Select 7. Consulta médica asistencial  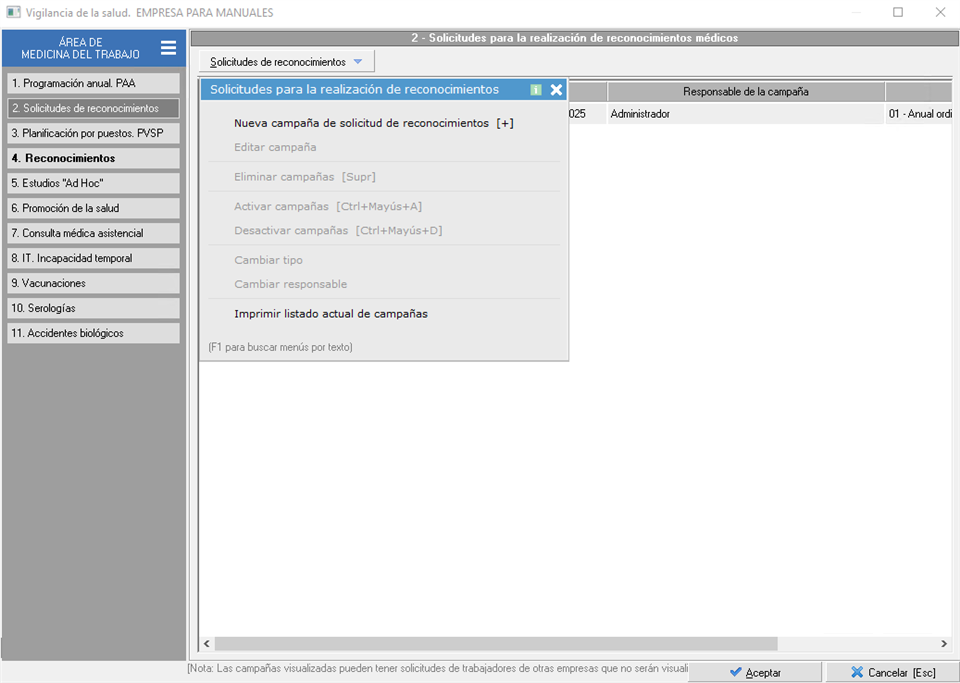93,233
